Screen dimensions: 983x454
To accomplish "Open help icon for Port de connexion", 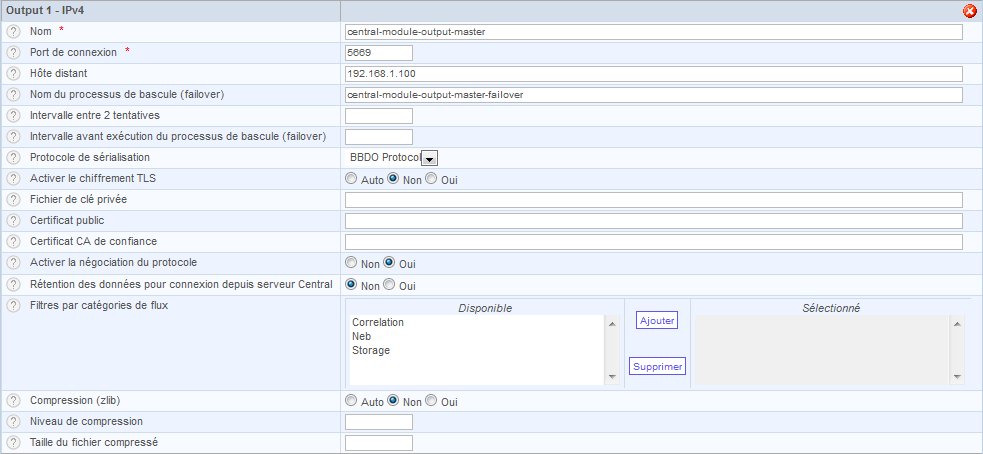I will [x=13, y=53].
